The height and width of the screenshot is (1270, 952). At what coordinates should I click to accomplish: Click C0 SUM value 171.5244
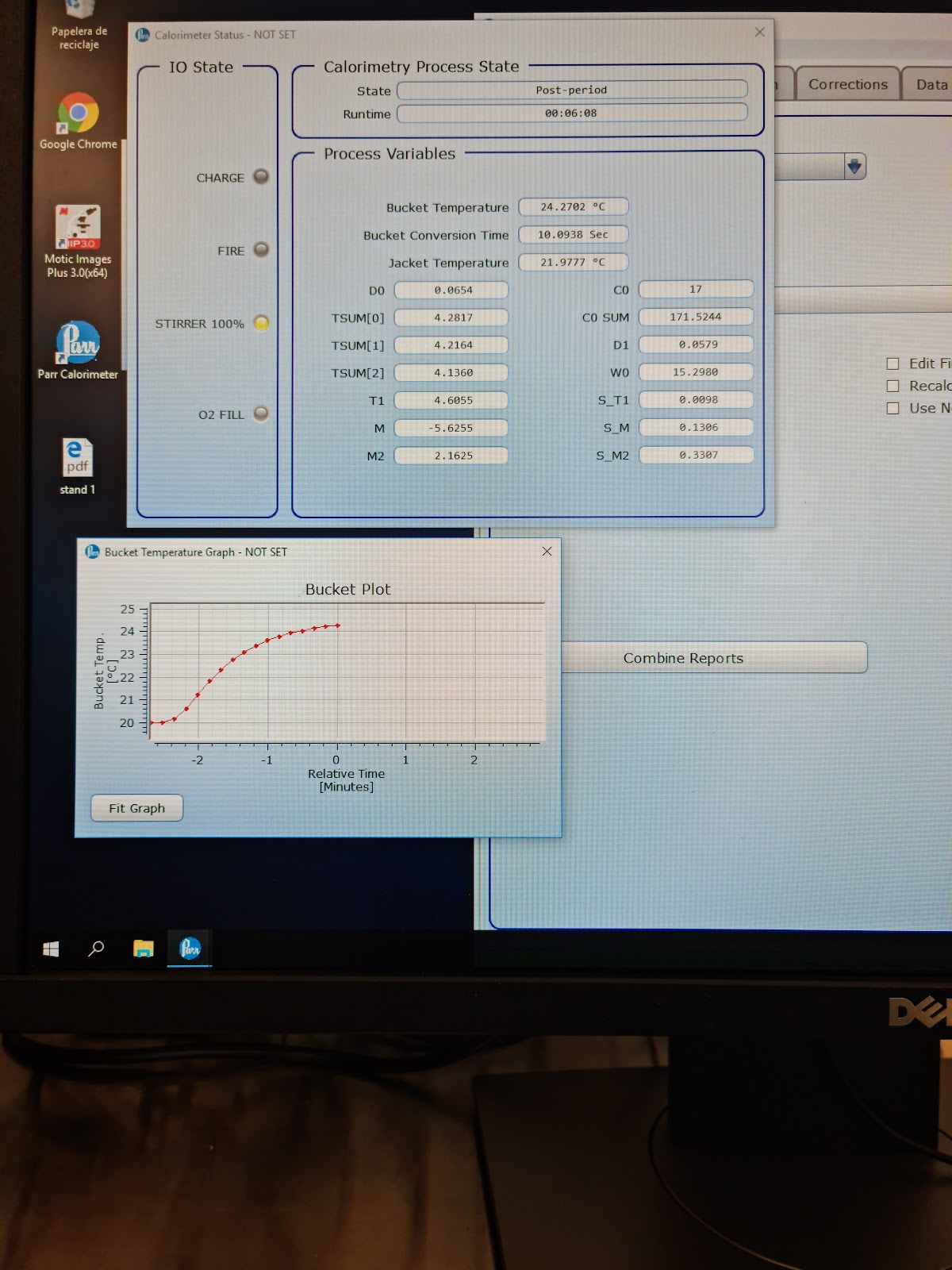696,317
